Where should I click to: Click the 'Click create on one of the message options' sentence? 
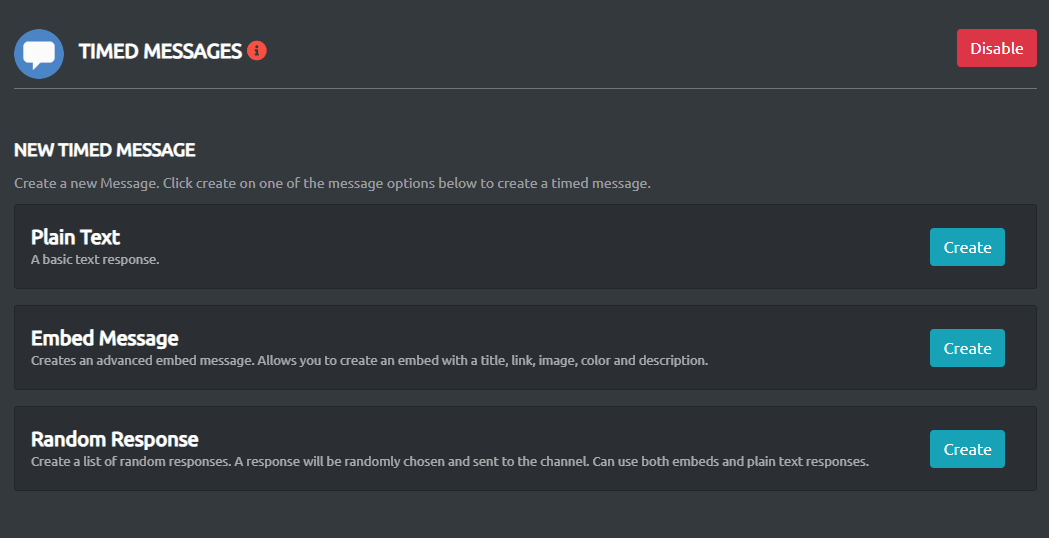click(x=406, y=184)
